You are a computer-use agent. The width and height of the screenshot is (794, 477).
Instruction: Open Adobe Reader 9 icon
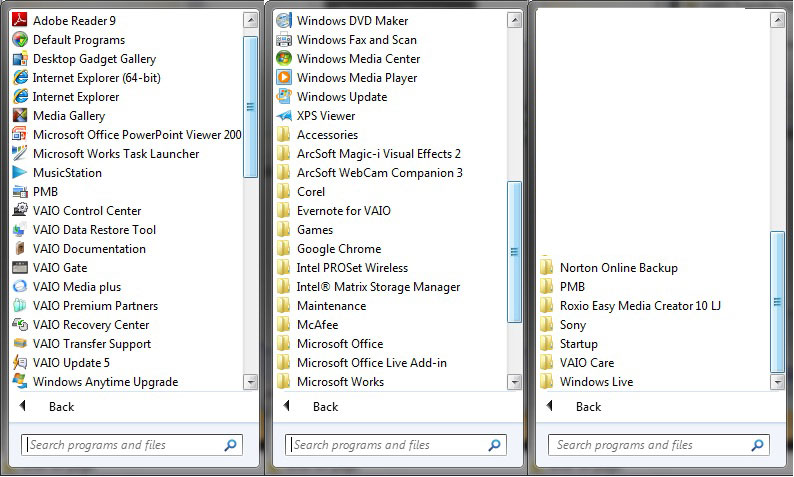[20, 20]
